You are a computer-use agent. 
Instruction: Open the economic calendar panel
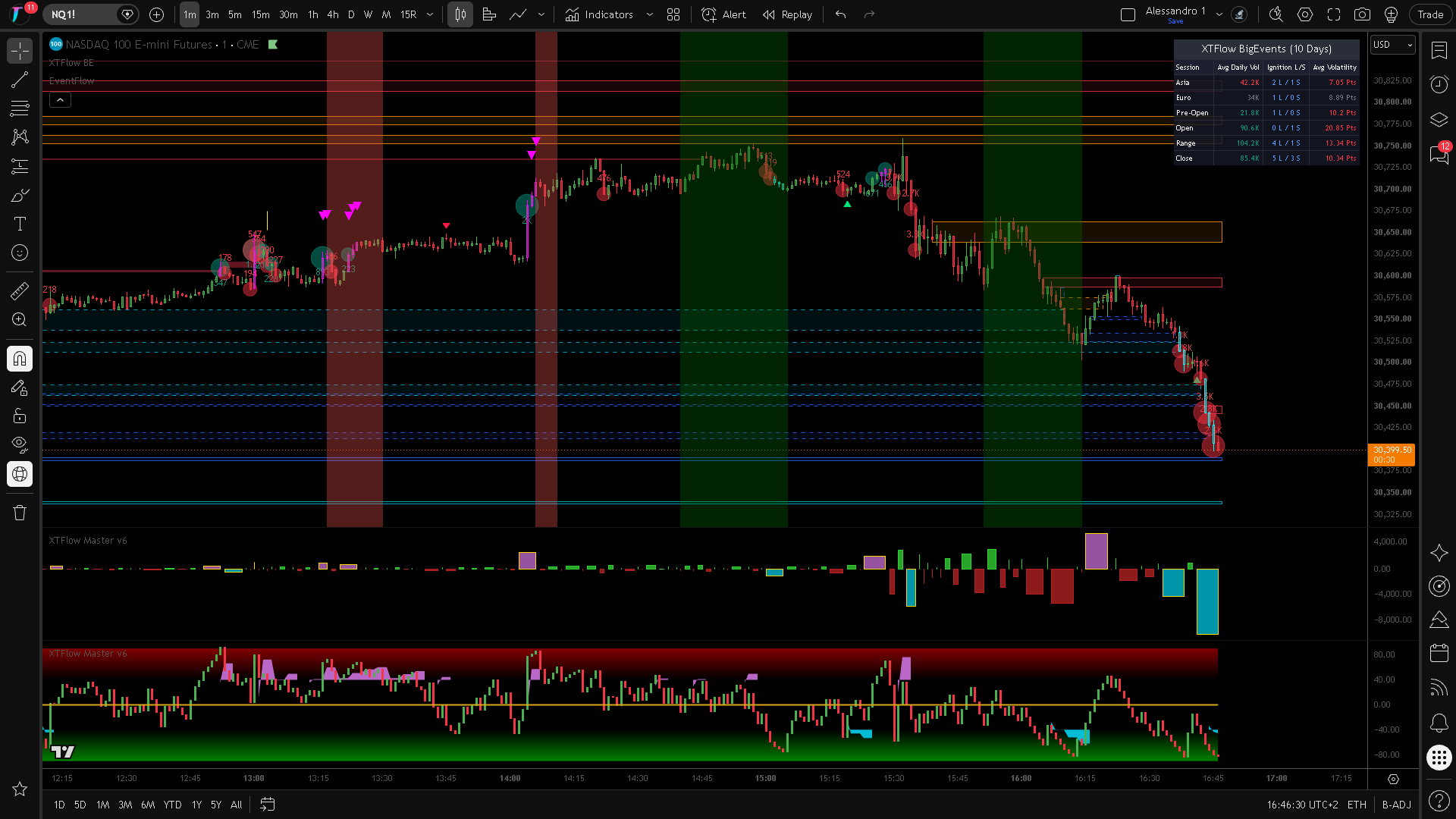pos(1439,653)
